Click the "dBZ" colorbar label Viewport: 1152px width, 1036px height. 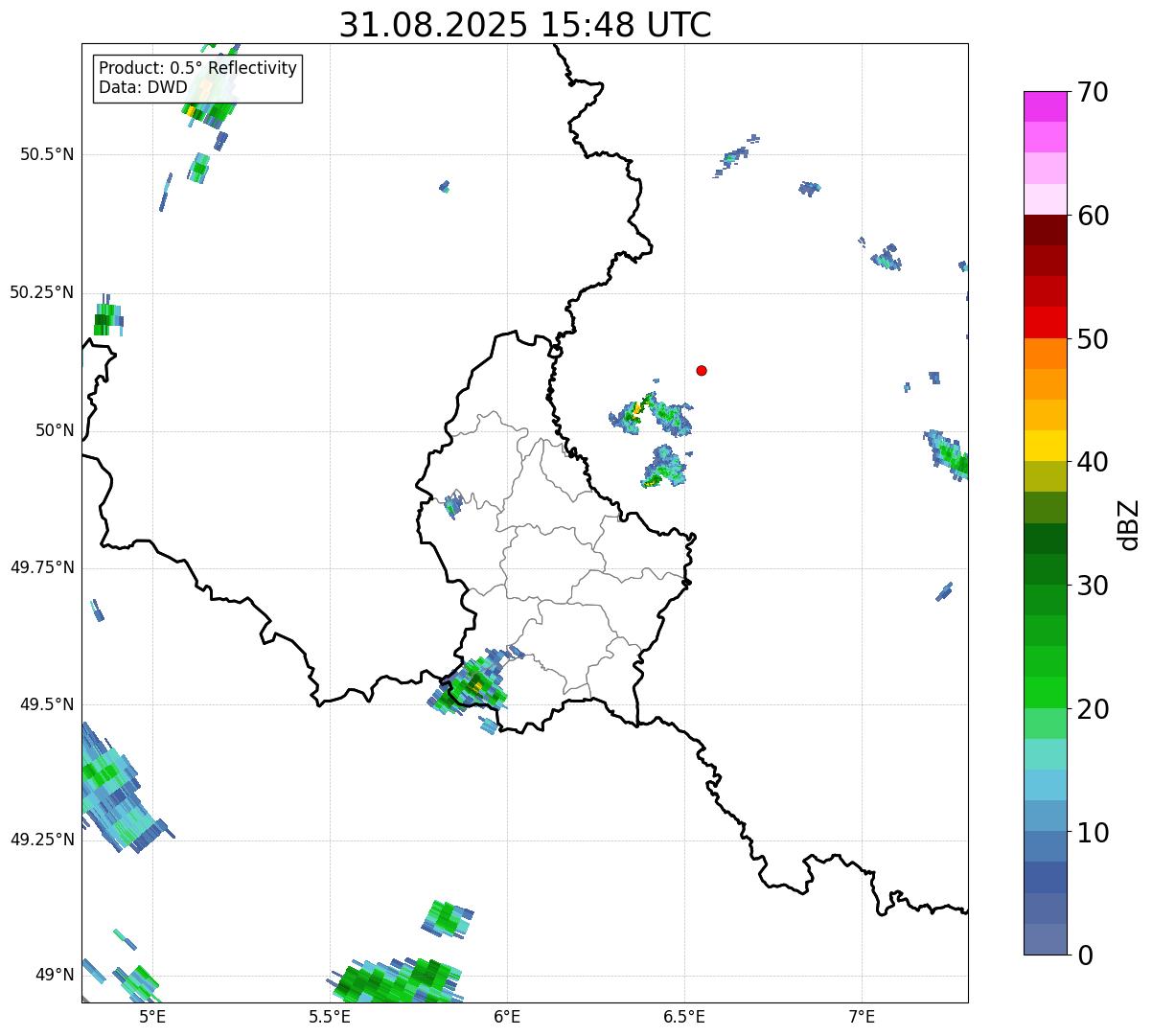tap(1129, 524)
